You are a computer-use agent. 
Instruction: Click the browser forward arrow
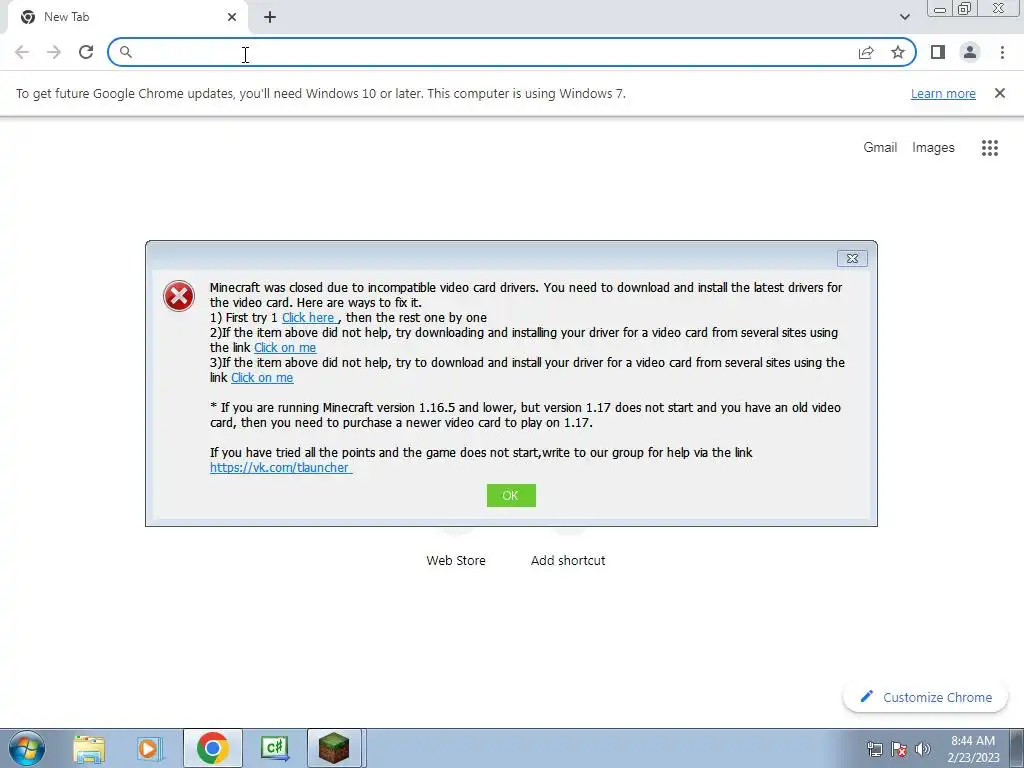click(54, 52)
